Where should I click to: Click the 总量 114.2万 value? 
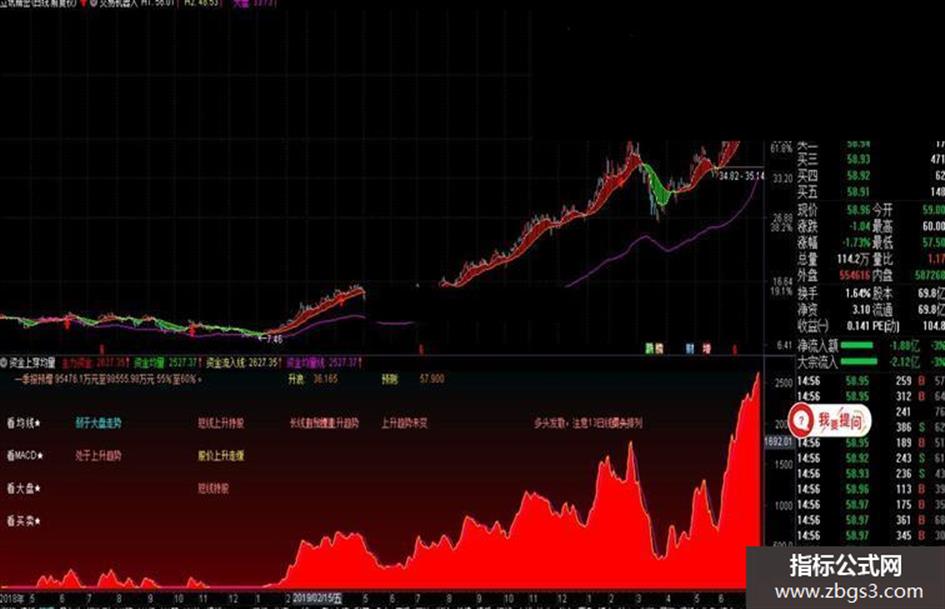(853, 259)
